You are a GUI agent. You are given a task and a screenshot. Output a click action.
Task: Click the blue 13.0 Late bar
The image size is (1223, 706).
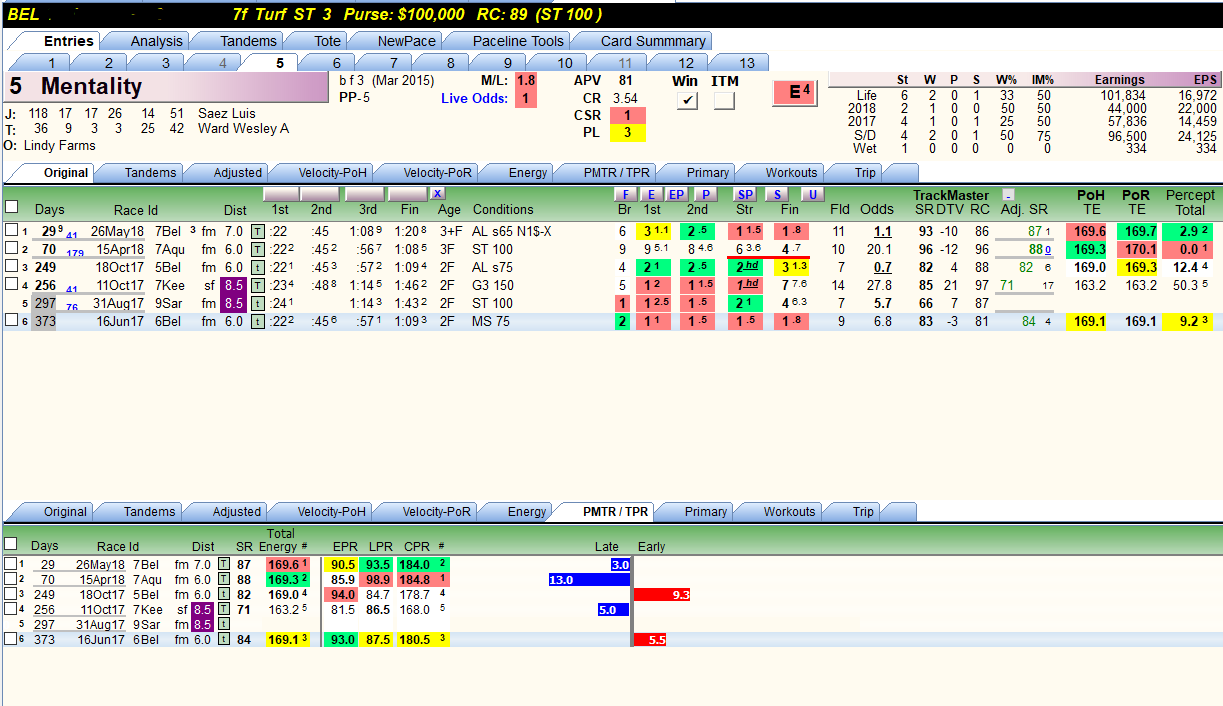click(x=589, y=580)
